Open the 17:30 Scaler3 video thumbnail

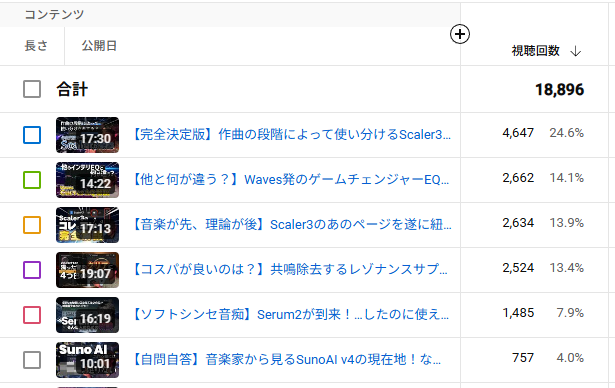(87, 135)
